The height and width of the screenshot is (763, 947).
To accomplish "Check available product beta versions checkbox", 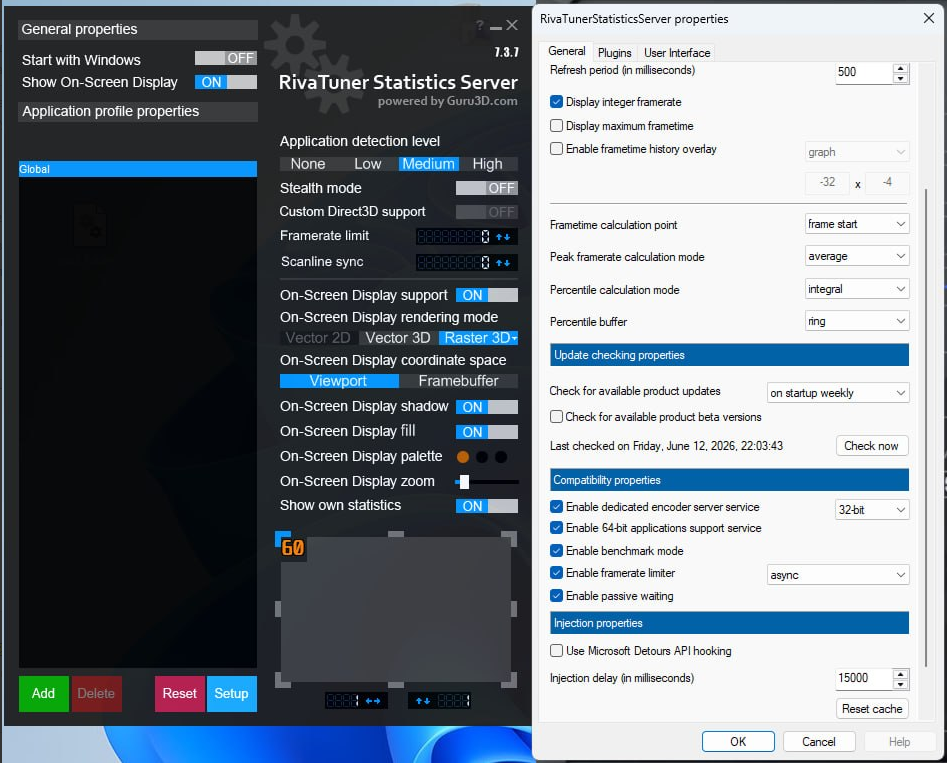I will coord(556,417).
